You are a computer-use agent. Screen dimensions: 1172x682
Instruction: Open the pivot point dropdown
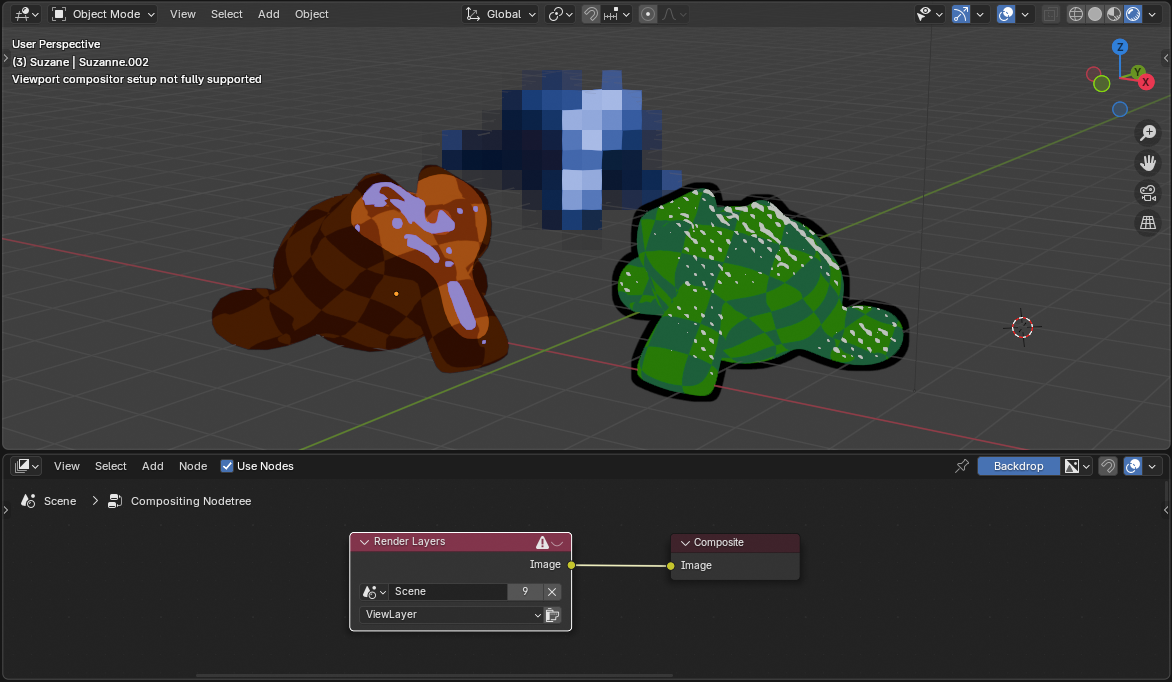[560, 14]
